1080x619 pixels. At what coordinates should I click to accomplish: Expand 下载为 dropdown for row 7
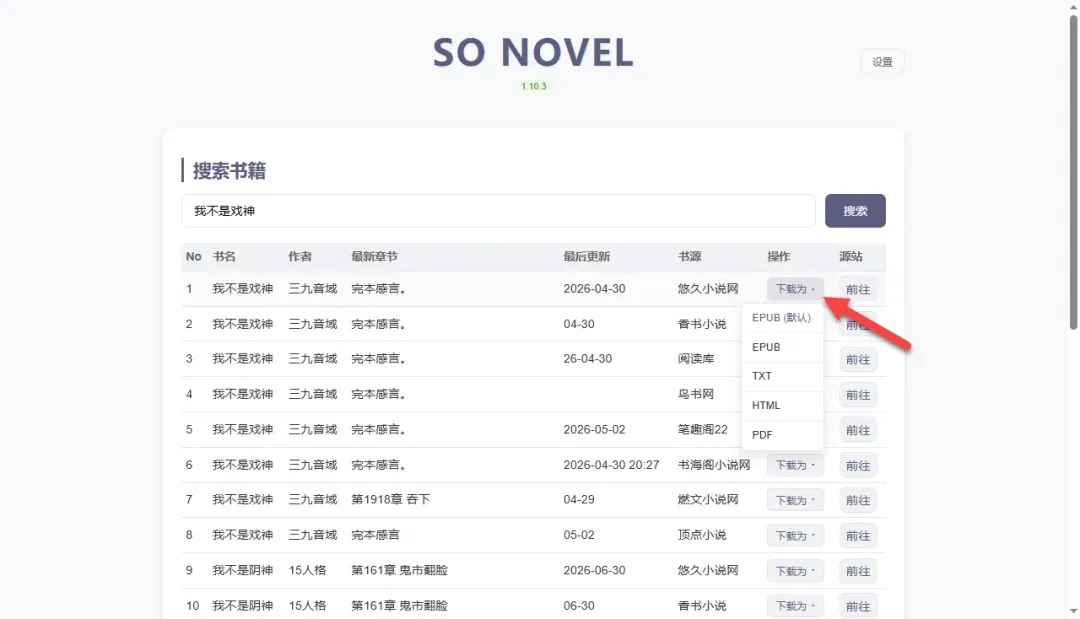[x=795, y=501]
